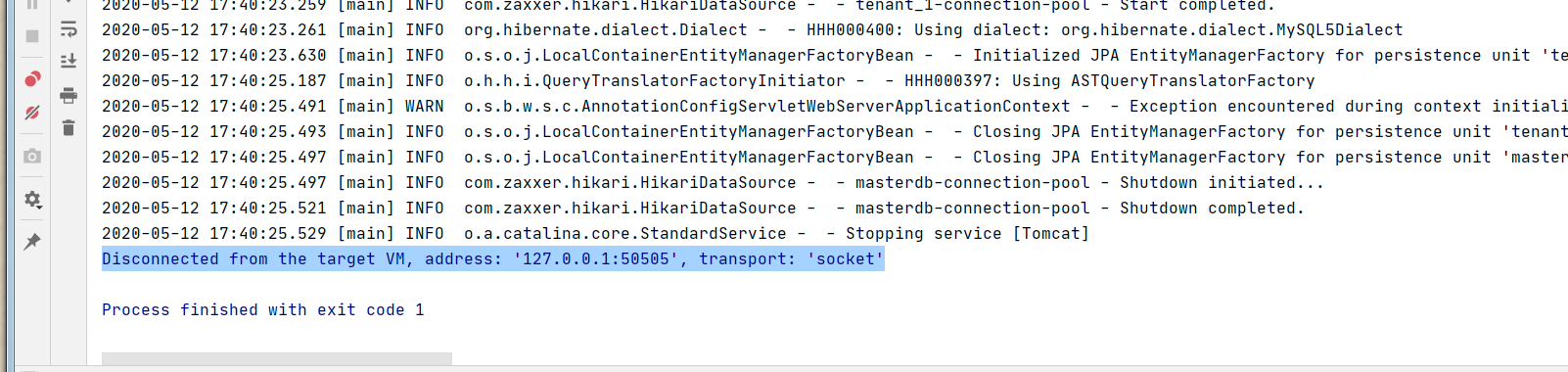Screen dimensions: 1568x372
Task: Click the Pin Tab pushpin icon
Action: pos(32,241)
